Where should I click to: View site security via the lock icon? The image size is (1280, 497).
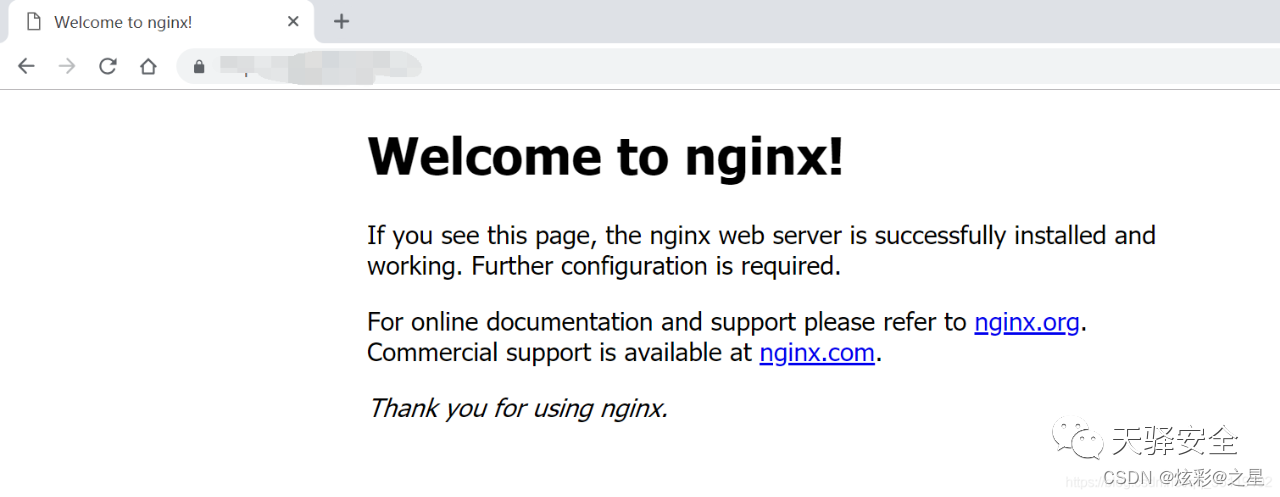[x=199, y=66]
